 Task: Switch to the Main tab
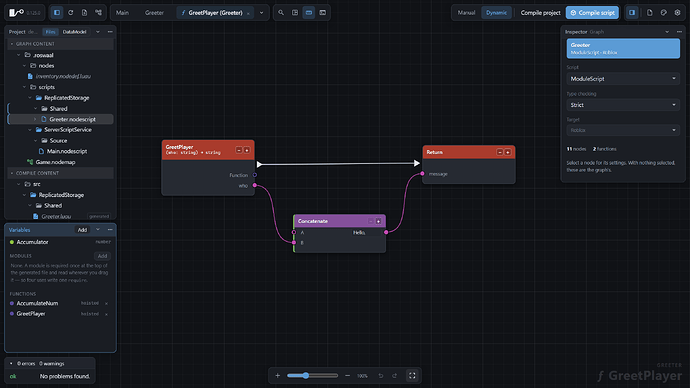(x=122, y=13)
